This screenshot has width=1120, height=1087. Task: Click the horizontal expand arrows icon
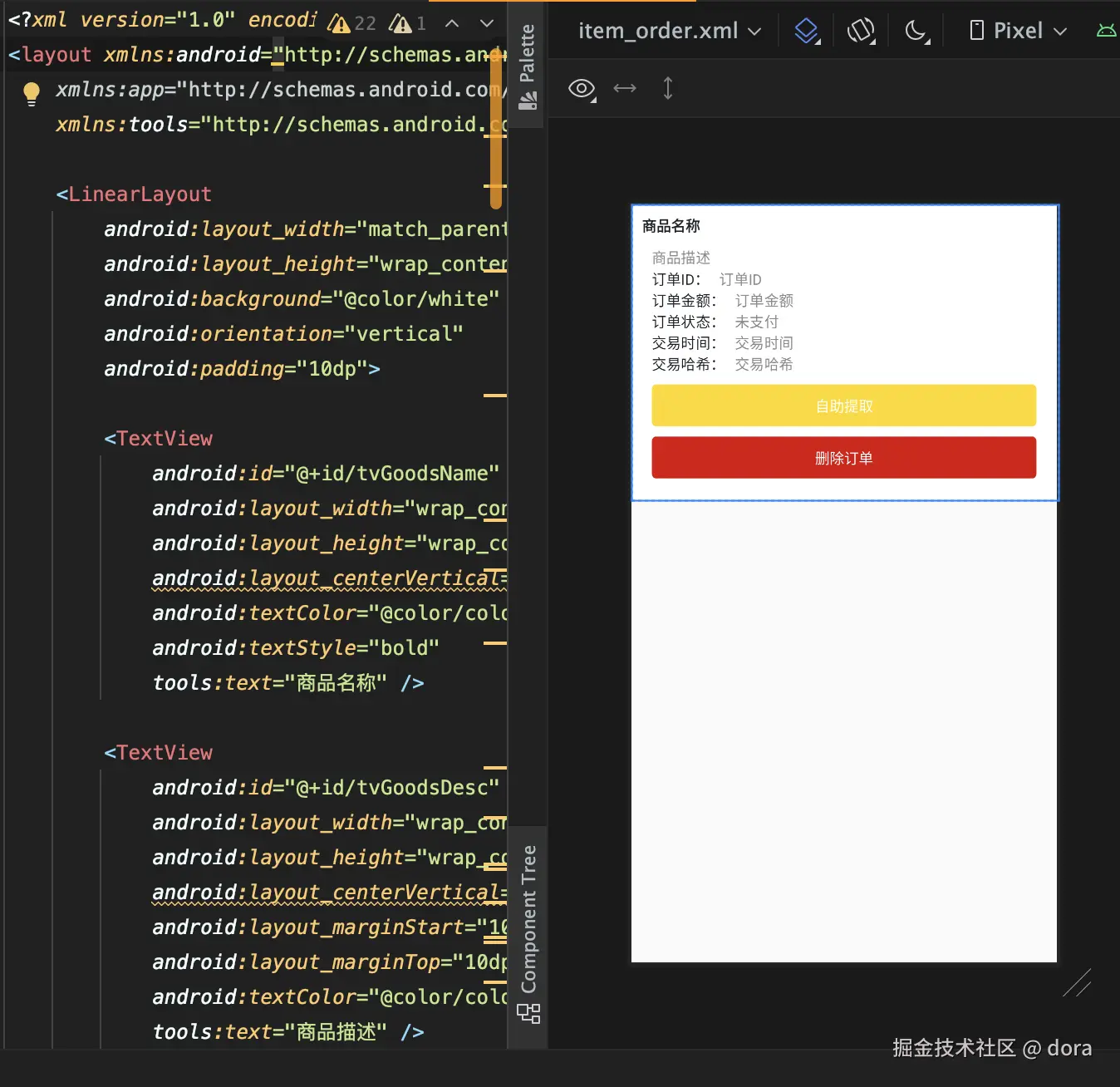click(x=625, y=88)
